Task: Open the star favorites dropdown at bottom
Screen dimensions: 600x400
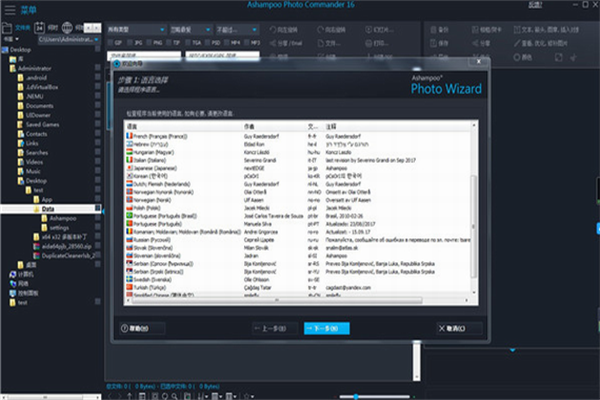Action: coord(249,396)
